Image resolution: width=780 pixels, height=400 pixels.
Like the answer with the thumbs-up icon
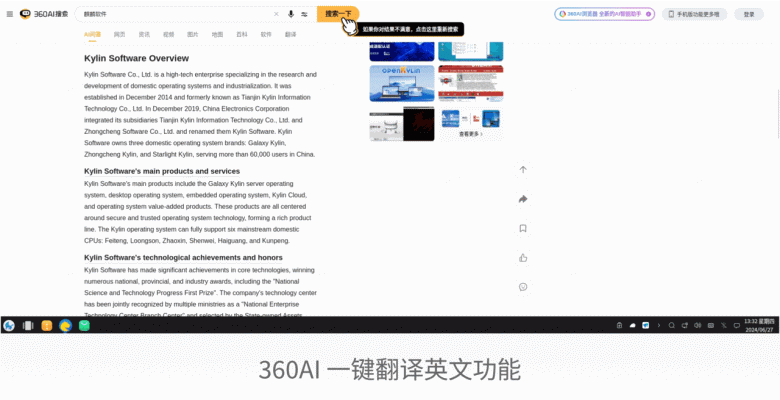523,257
